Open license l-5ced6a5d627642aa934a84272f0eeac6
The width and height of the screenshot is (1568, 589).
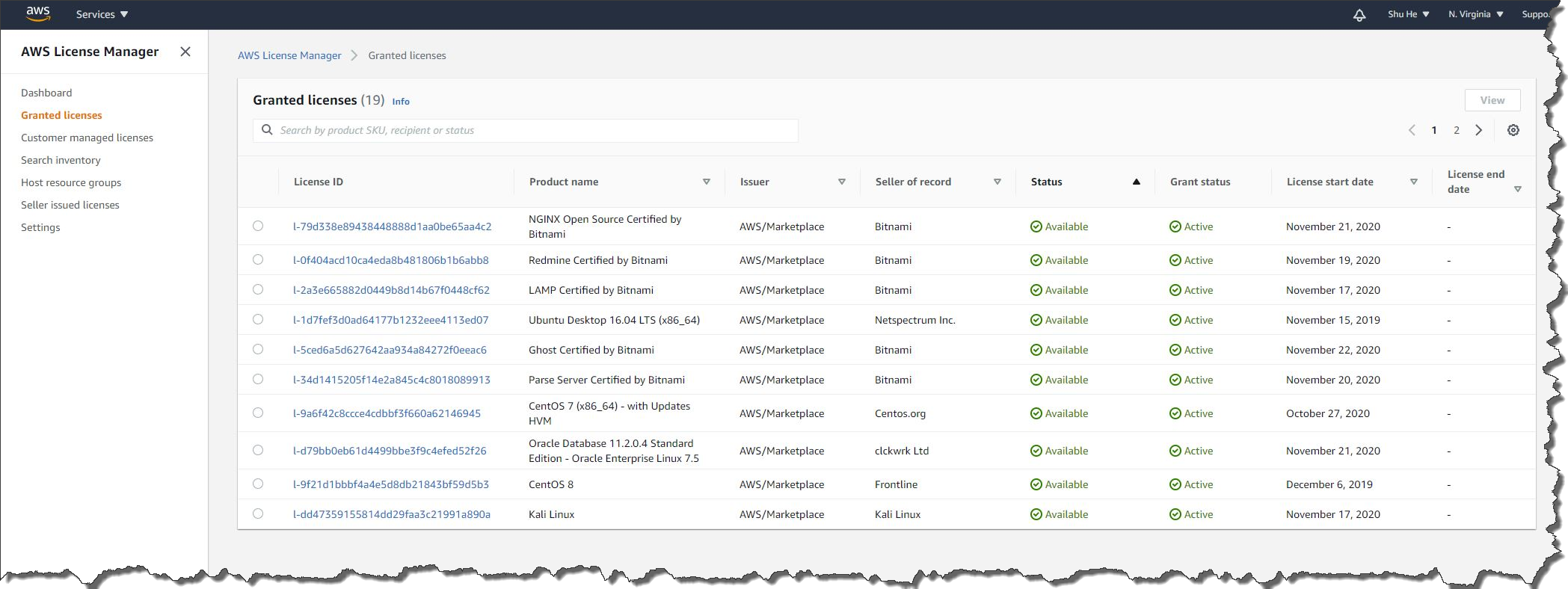390,350
